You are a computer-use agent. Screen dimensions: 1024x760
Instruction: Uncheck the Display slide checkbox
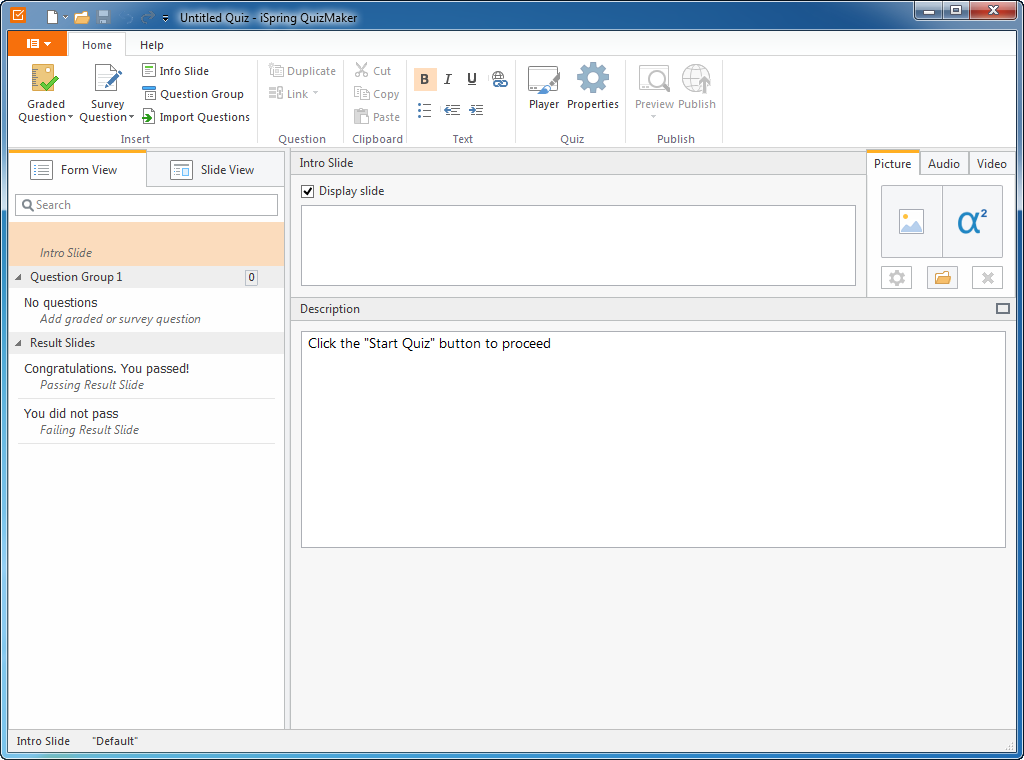[x=308, y=191]
